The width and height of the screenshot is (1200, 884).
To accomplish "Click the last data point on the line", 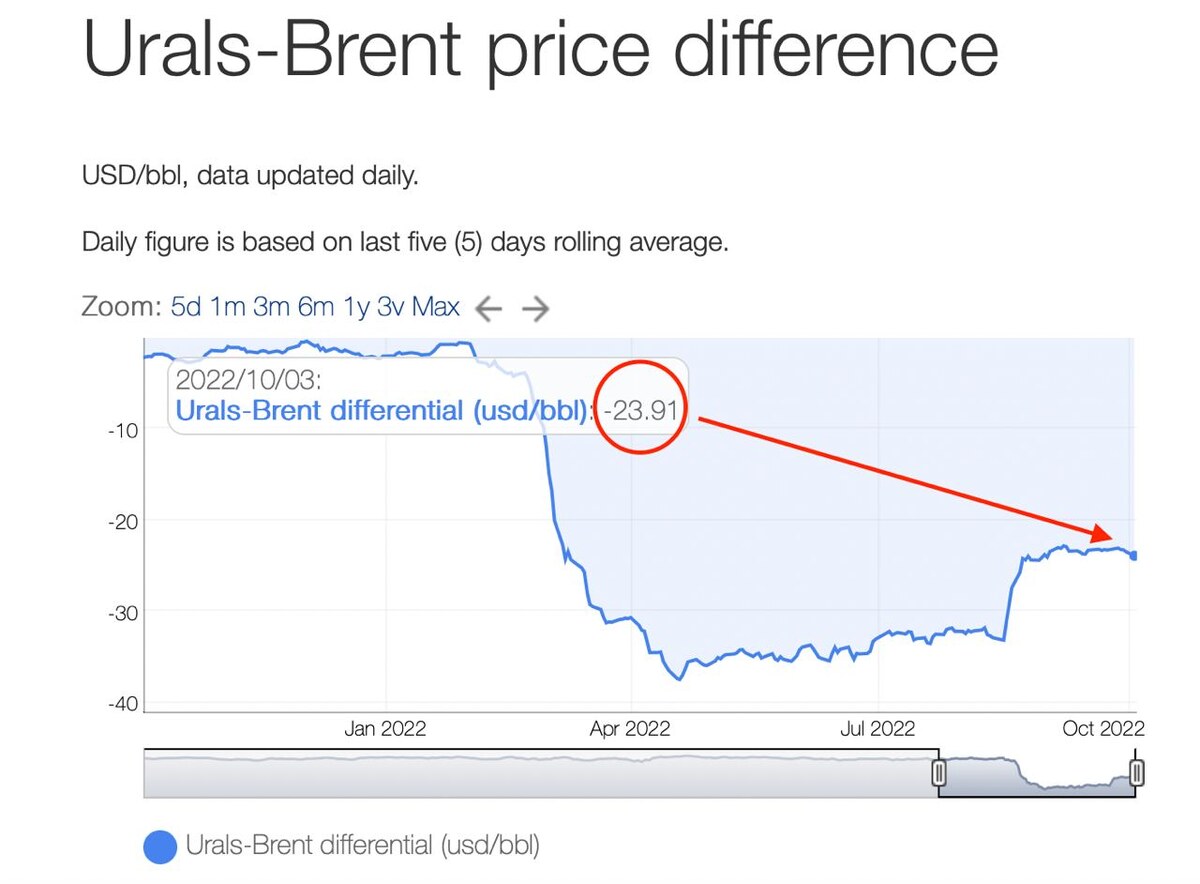I will [x=1134, y=555].
